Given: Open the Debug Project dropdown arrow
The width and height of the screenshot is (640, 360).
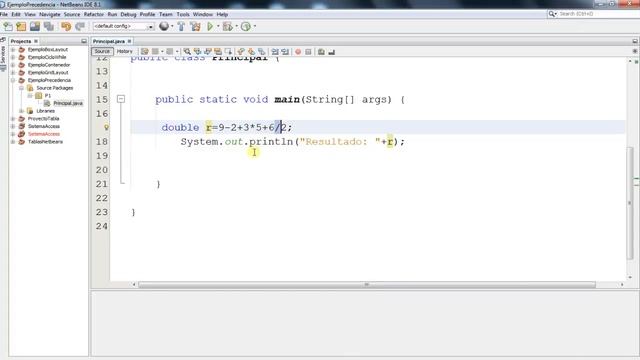Looking at the screenshot, I should click(236, 27).
